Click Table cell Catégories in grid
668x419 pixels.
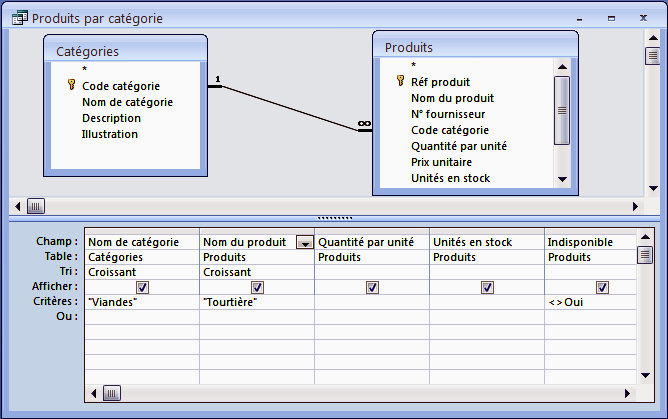click(x=142, y=257)
